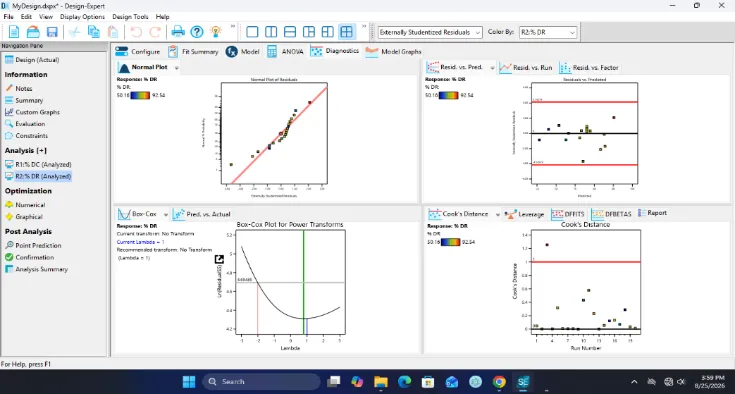Click the Print toolbar icon
The height and width of the screenshot is (394, 735).
coord(178,32)
